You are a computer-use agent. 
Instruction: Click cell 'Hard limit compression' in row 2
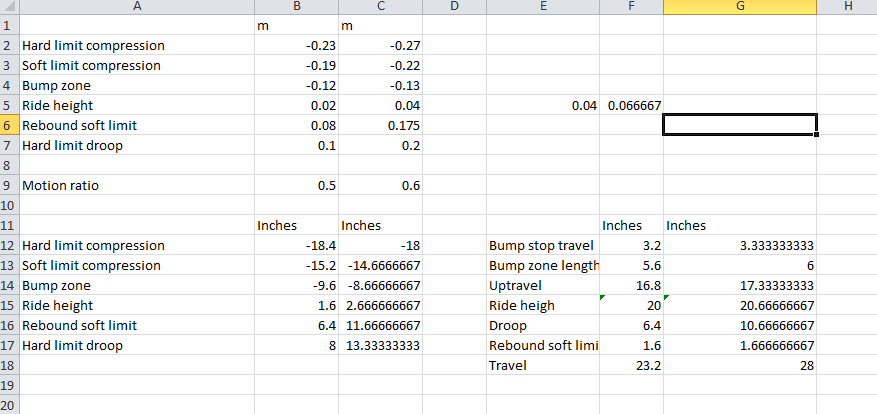click(x=137, y=45)
